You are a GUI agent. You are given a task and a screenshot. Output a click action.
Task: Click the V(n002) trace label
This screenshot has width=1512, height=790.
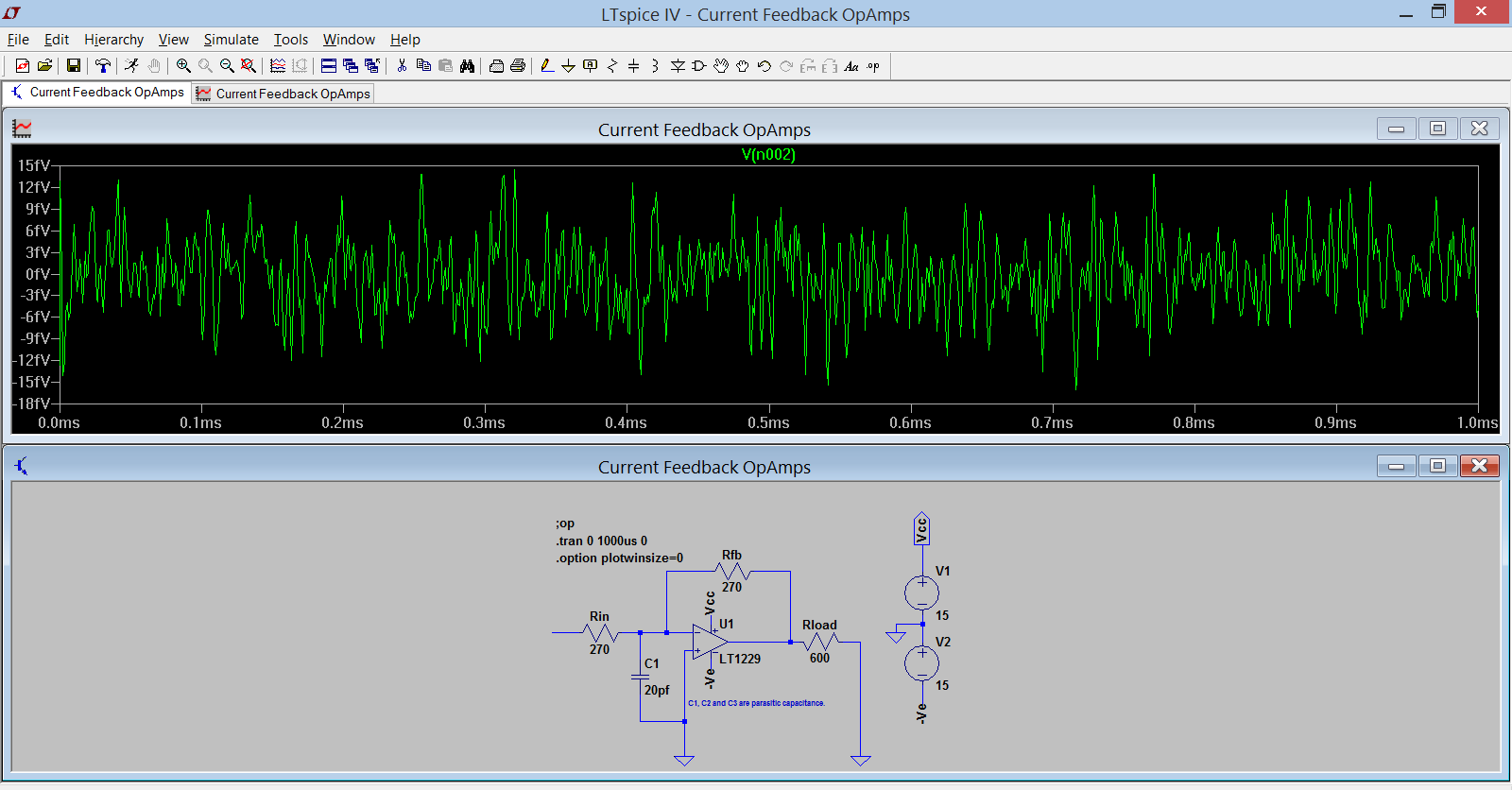click(x=768, y=155)
